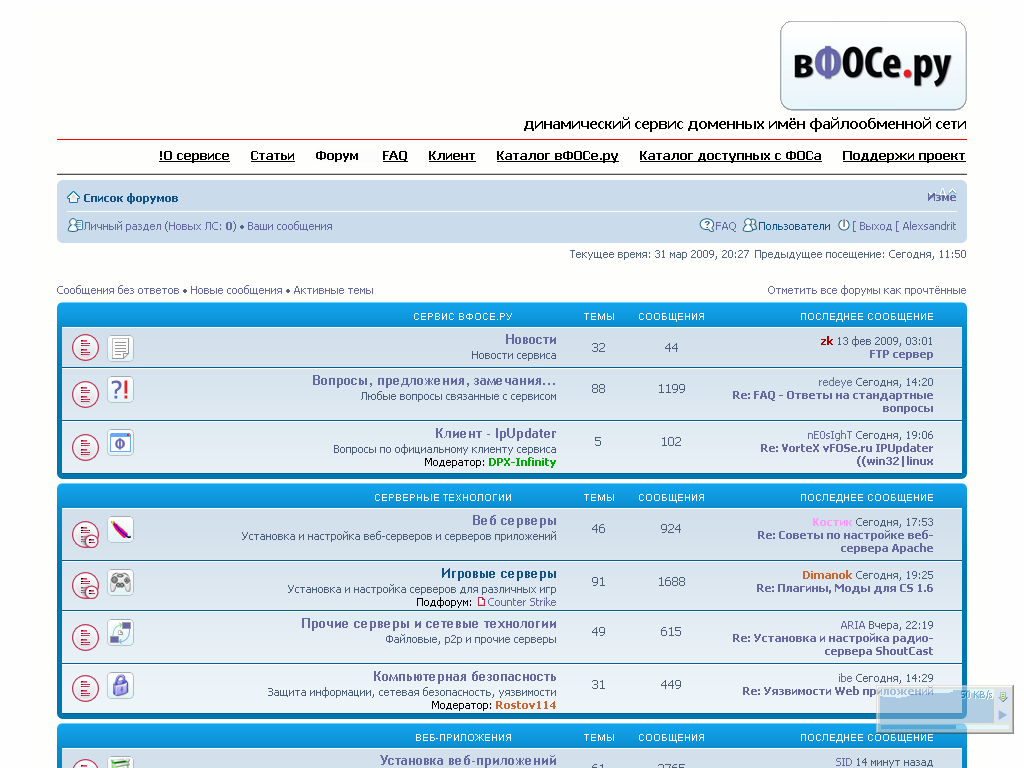Open the Клиент navigation menu item
Viewport: 1024px width, 768px height.
[x=451, y=156]
